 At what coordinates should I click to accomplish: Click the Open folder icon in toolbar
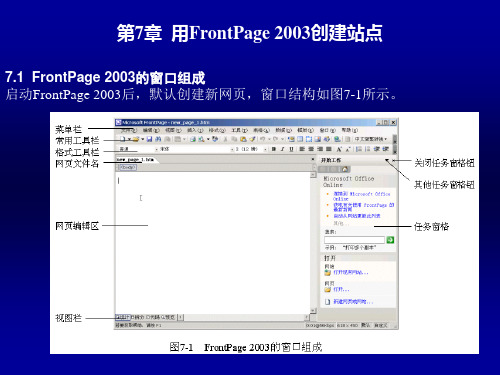point(135,139)
